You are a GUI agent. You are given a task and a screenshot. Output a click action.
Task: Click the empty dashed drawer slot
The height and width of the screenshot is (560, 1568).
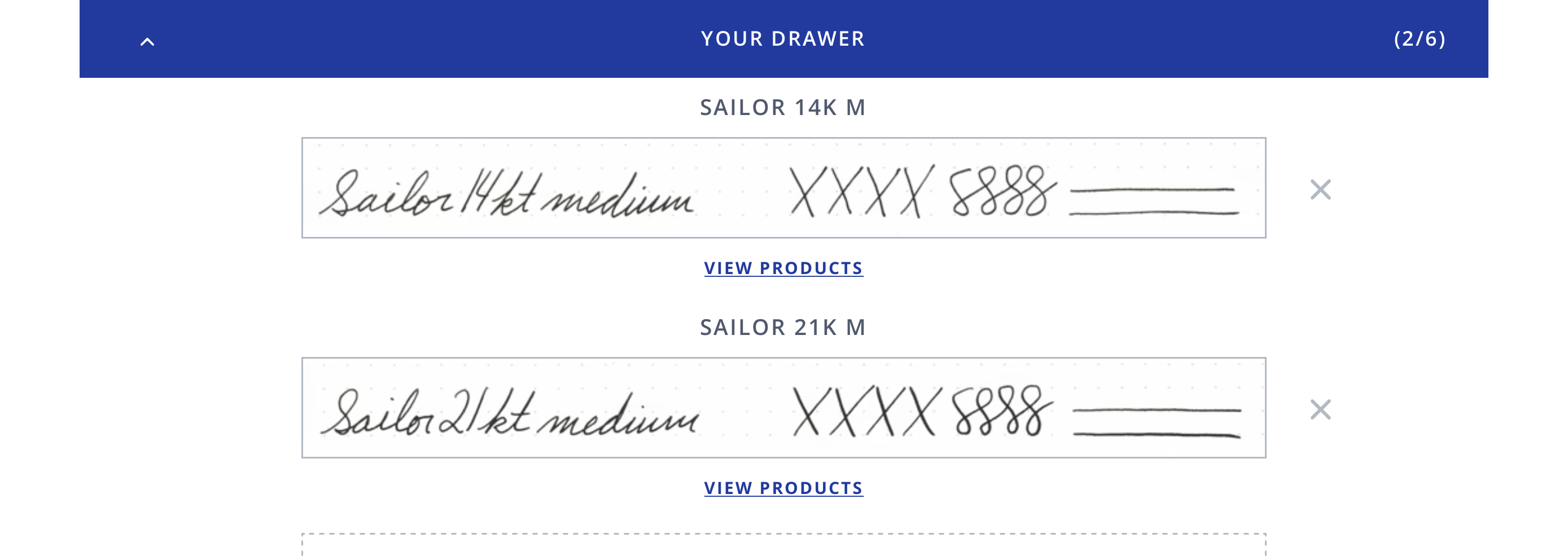pos(783,547)
